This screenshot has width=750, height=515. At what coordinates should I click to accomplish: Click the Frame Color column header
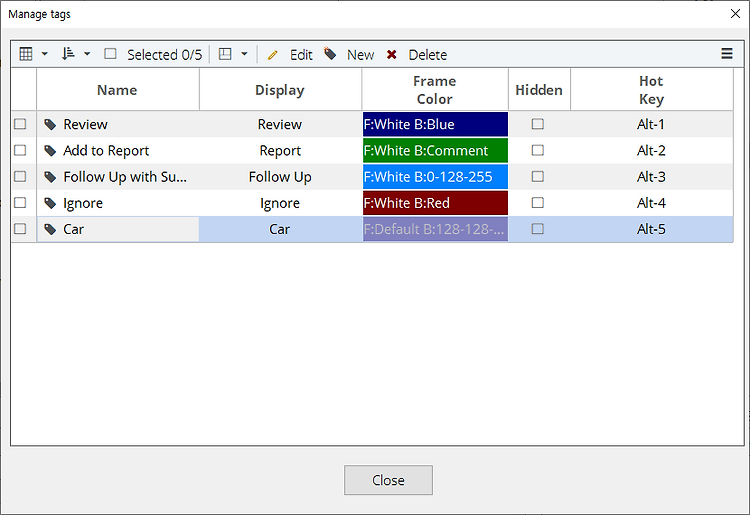435,90
